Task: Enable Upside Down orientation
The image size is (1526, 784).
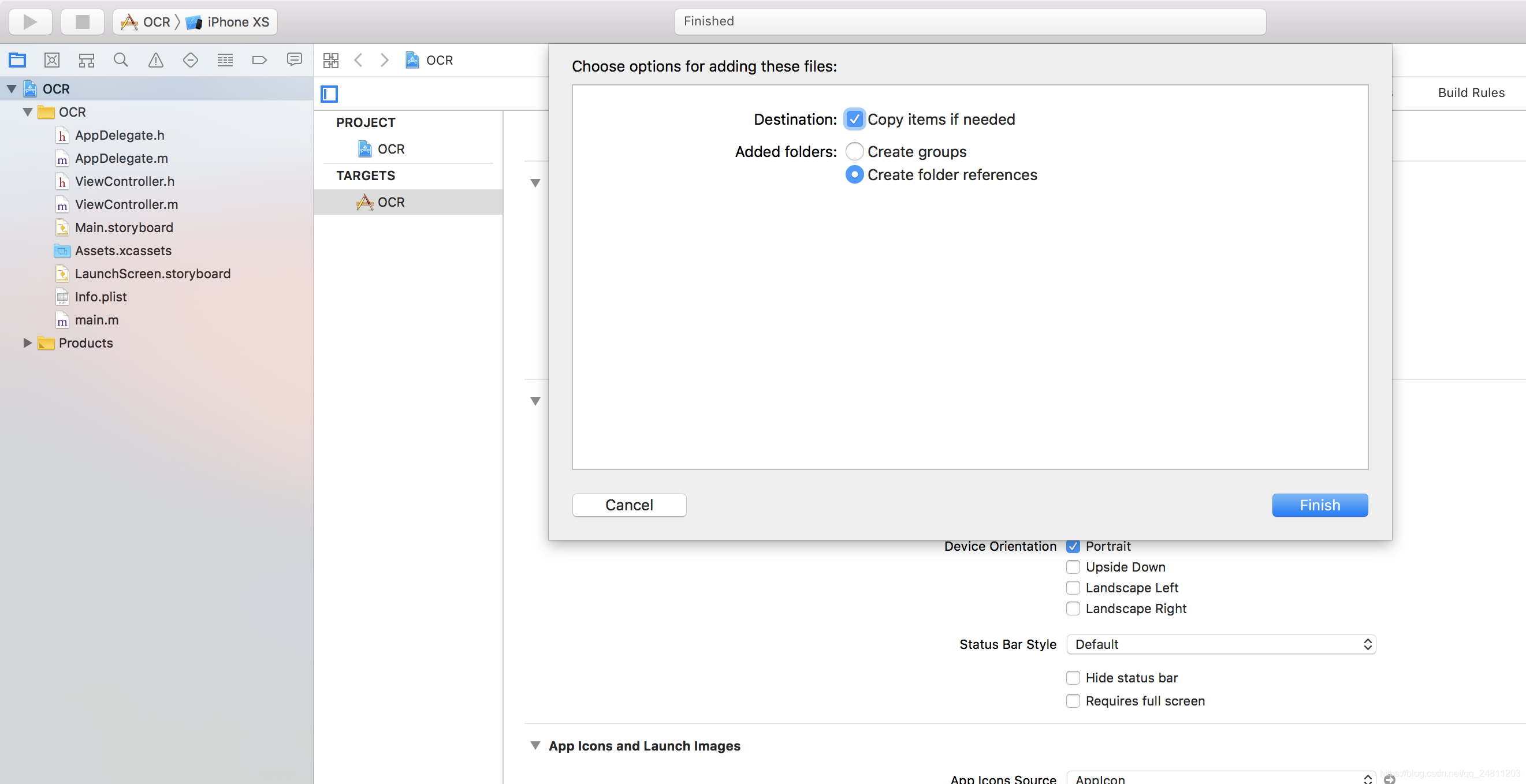Action: 1072,567
